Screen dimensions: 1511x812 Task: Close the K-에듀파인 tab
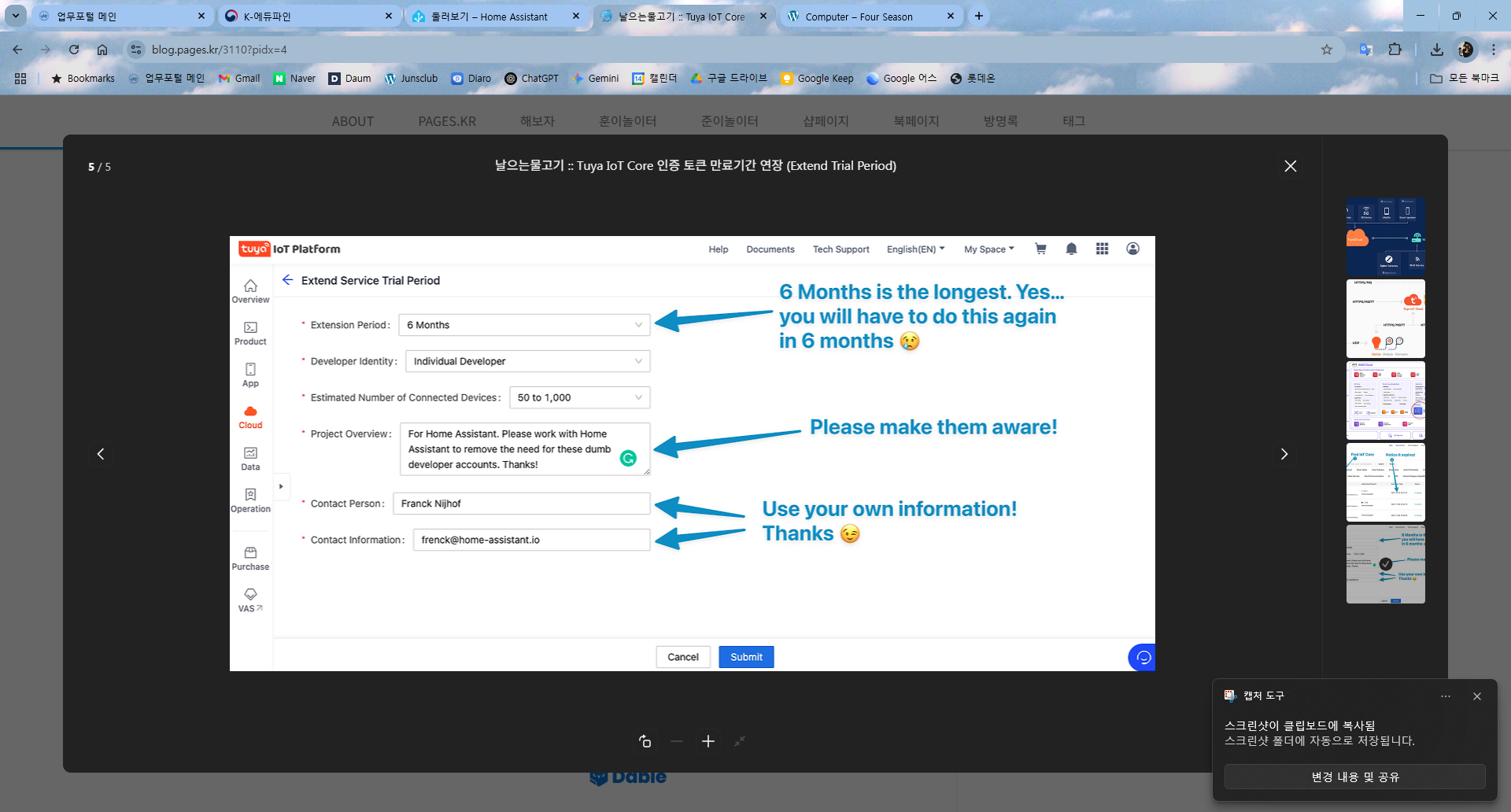[x=389, y=16]
